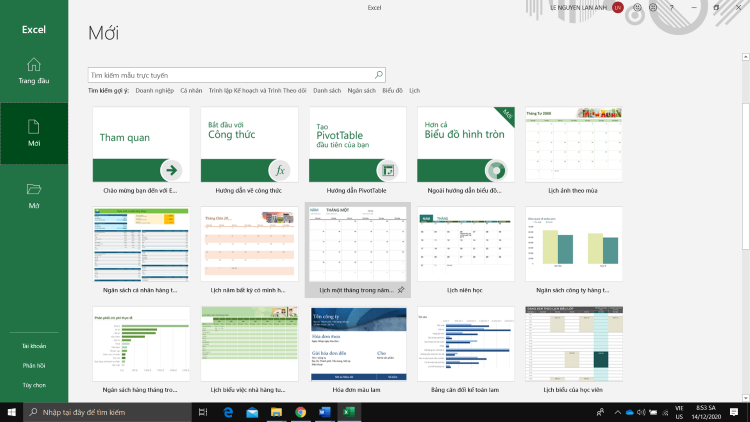Select suggested search Ngân sách

pyautogui.click(x=362, y=90)
